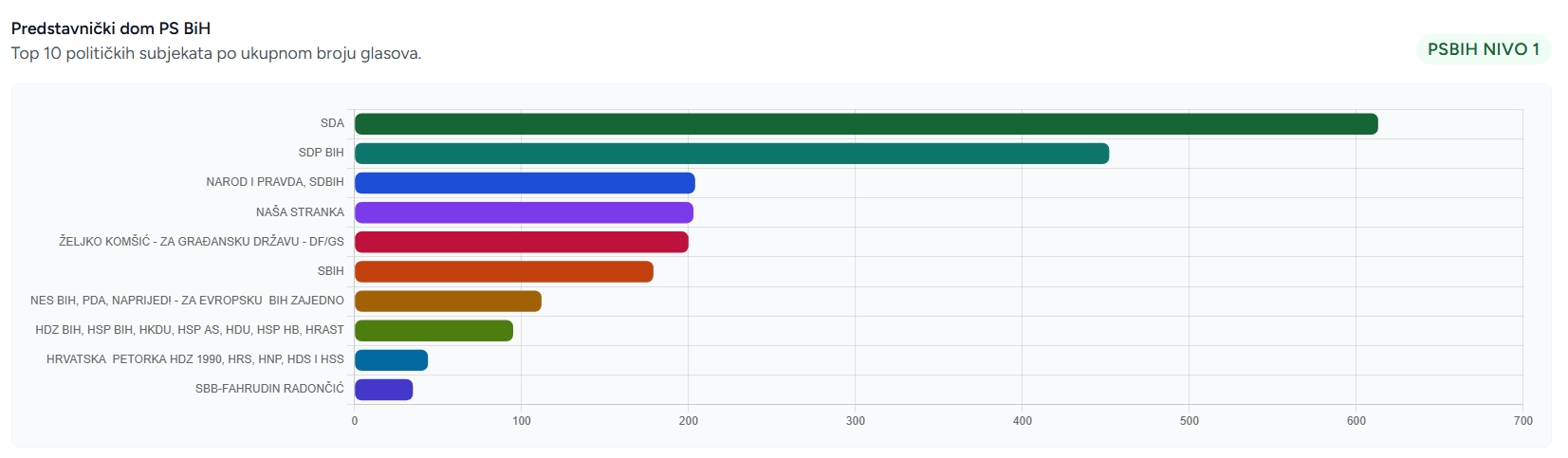
Task: Click the 'NAROD I PRAVDA, SDBIH' label
Action: (x=275, y=182)
